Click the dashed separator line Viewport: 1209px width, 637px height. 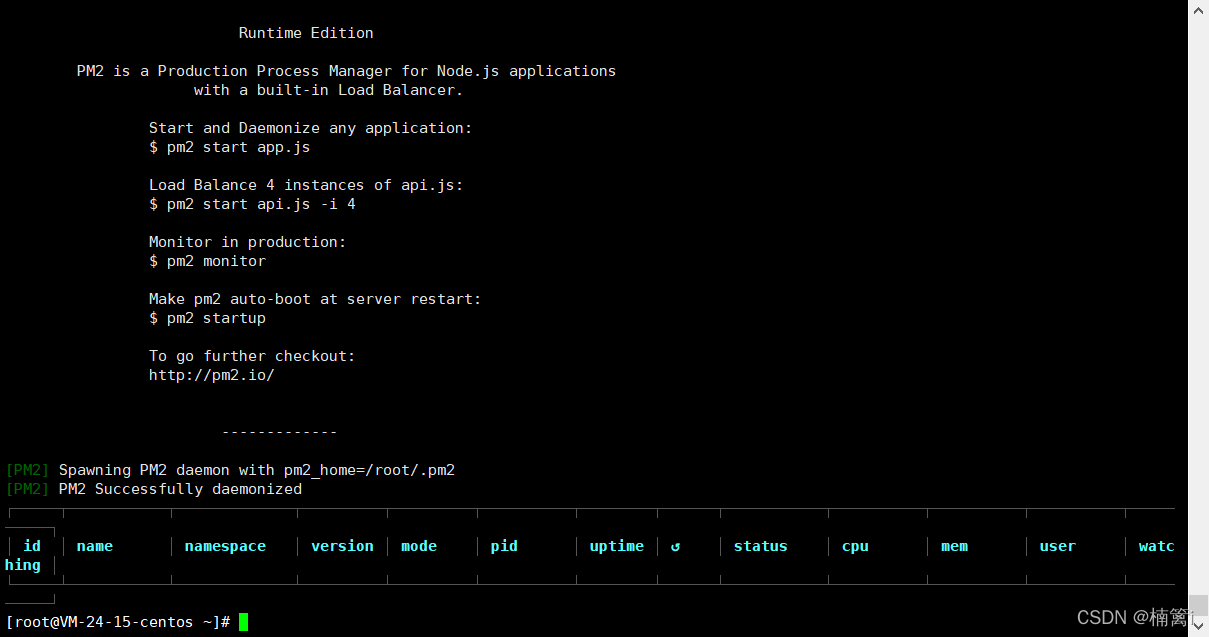coord(279,432)
